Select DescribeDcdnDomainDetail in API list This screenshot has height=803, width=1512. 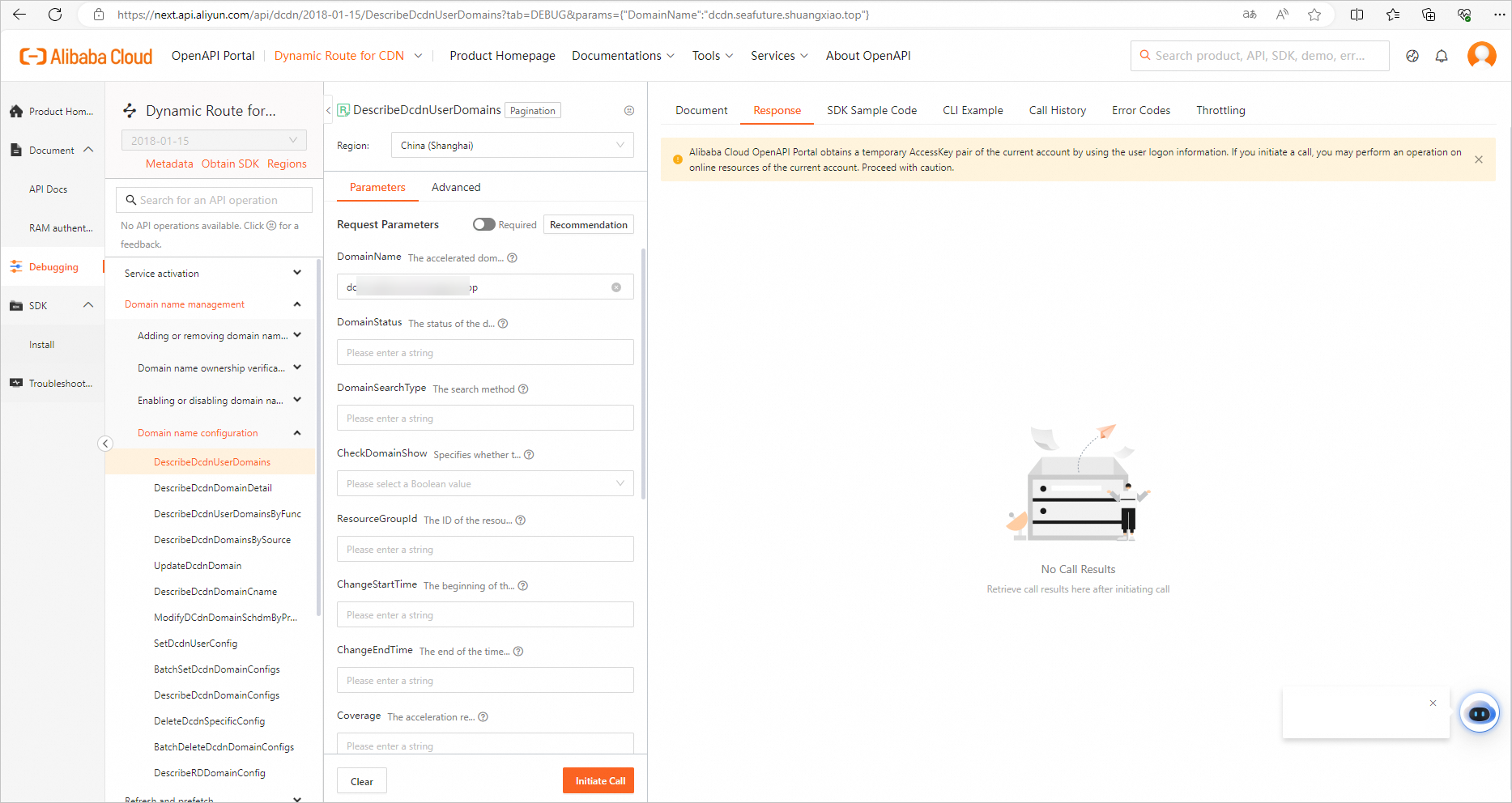tap(213, 488)
